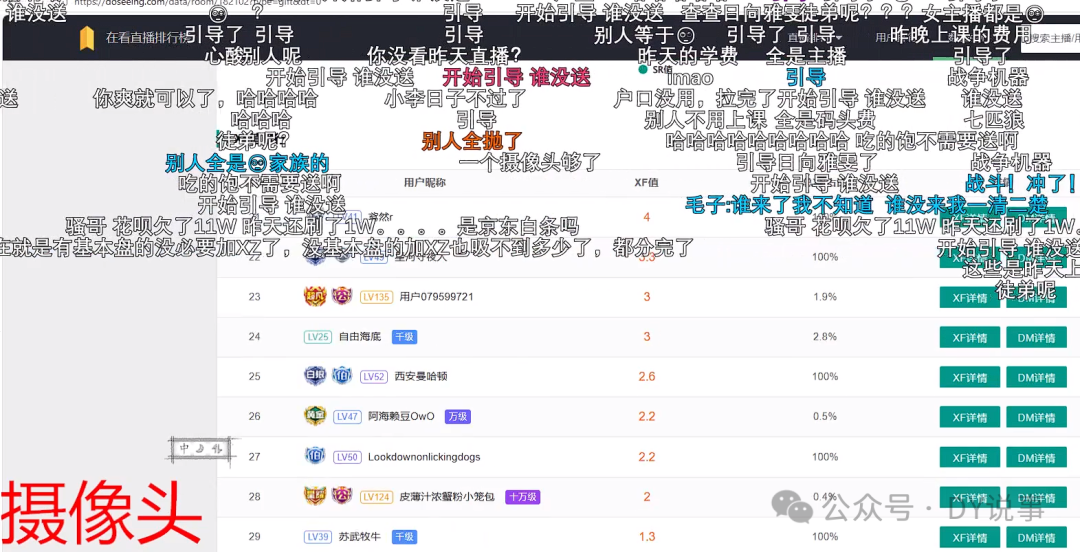Click the LV47 level tag
Viewport: 1080px width, 552px height.
click(347, 417)
